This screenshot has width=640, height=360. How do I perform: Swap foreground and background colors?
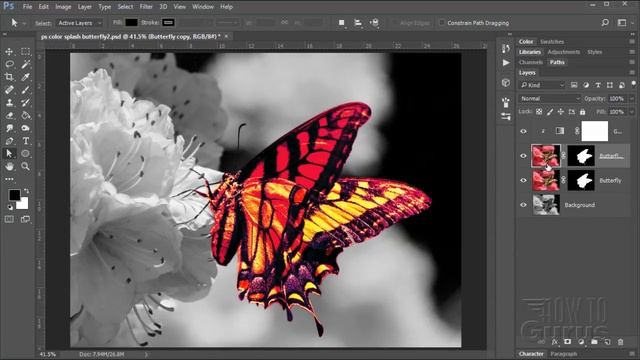coord(27,191)
